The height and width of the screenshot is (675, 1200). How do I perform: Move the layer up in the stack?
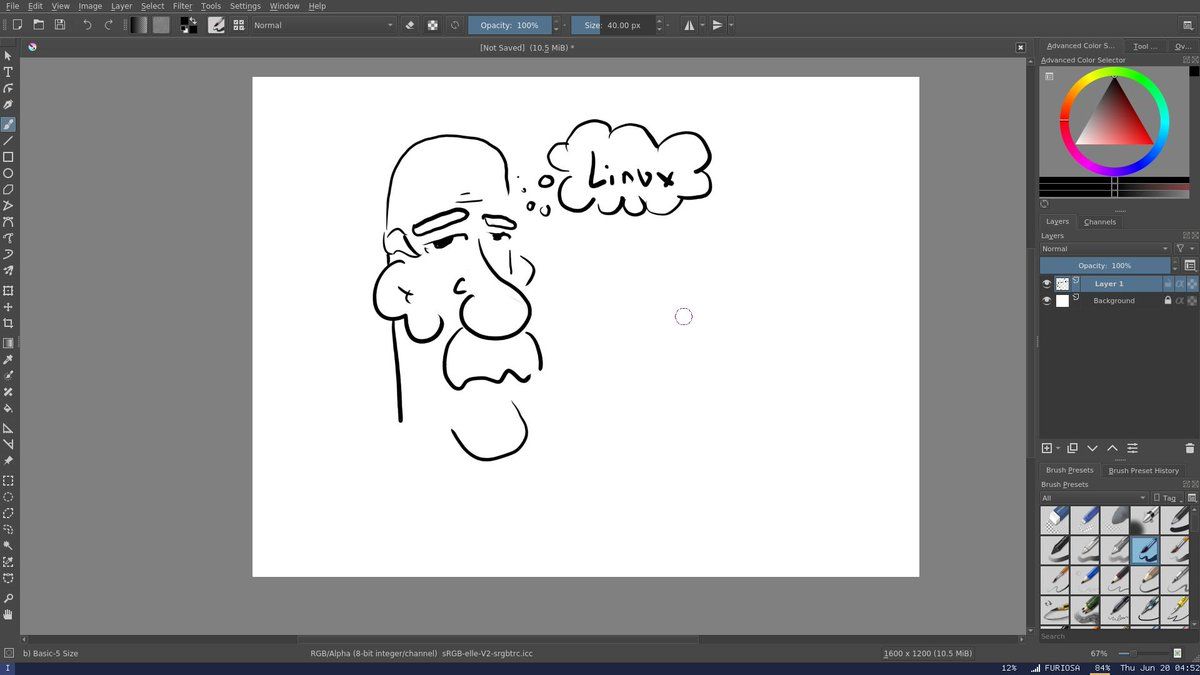pos(1112,449)
